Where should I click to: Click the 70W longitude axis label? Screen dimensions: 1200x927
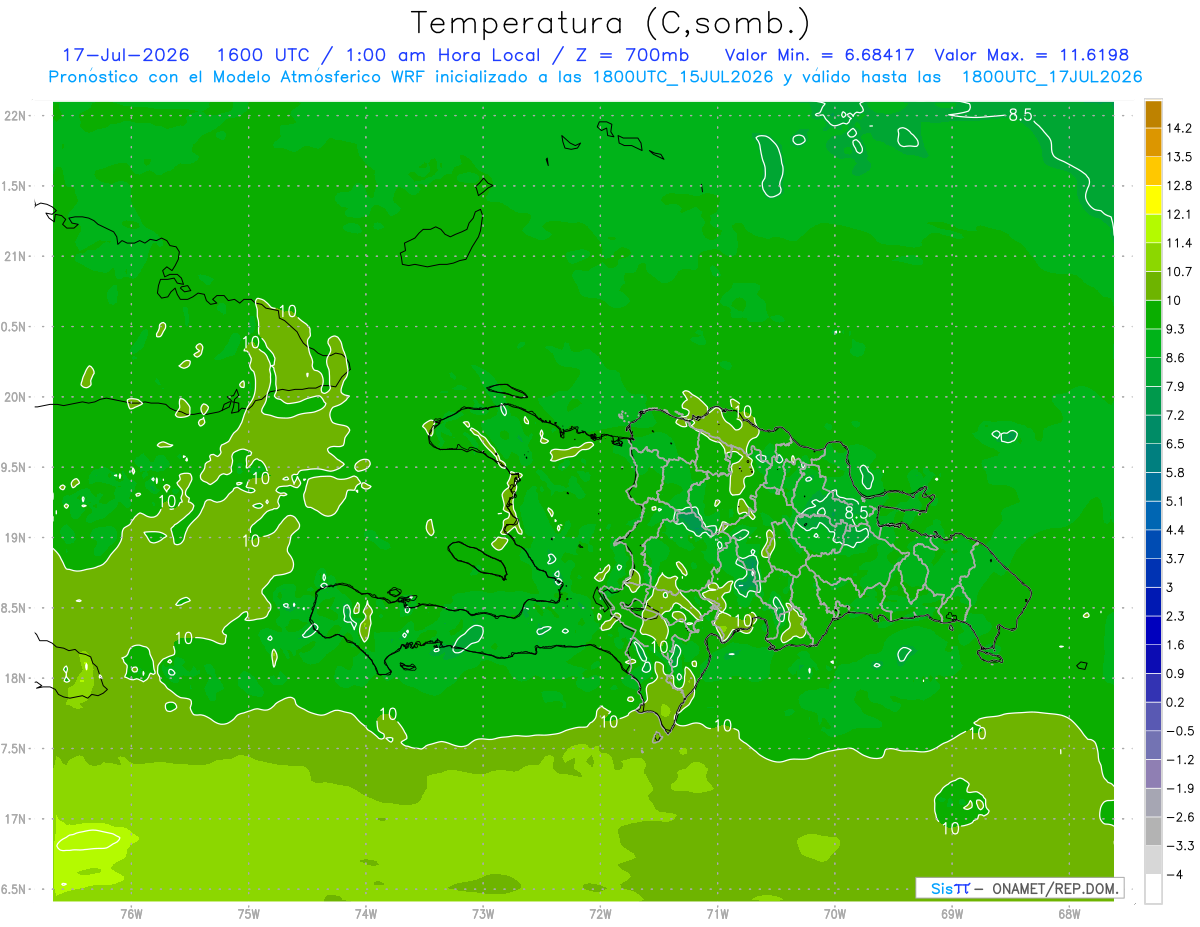[x=835, y=914]
